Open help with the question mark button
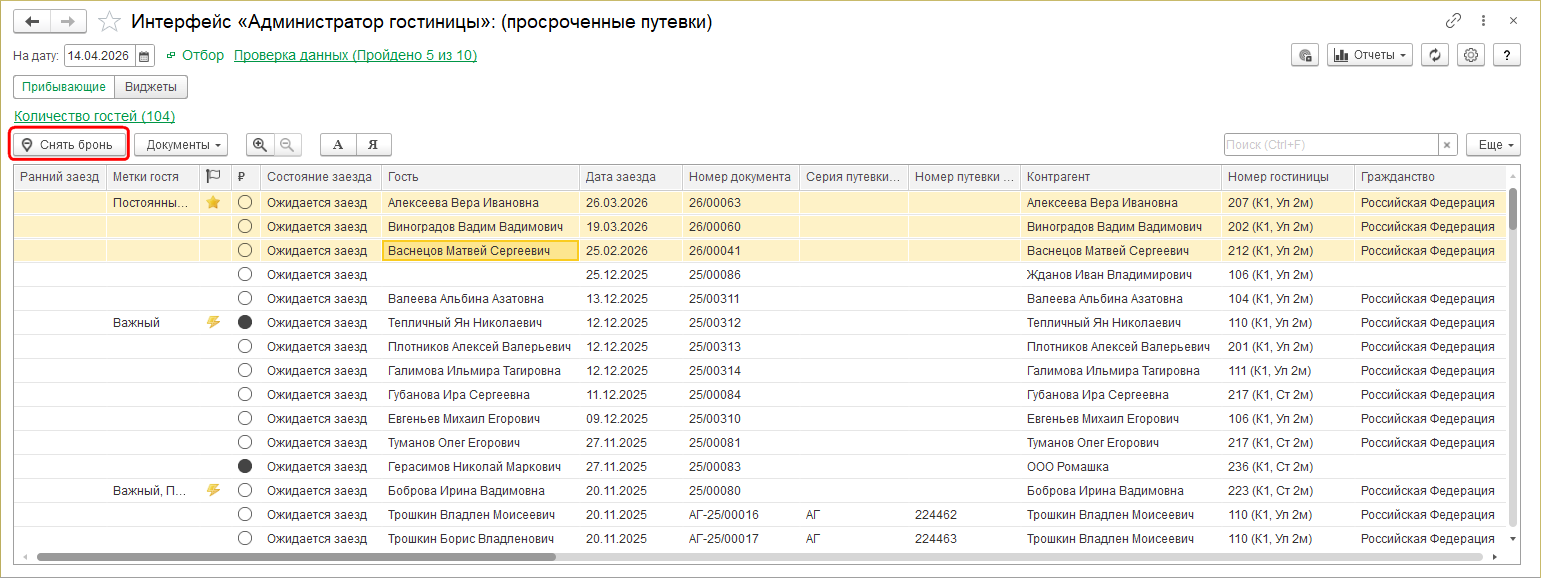This screenshot has height=578, width=1541. 1506,55
